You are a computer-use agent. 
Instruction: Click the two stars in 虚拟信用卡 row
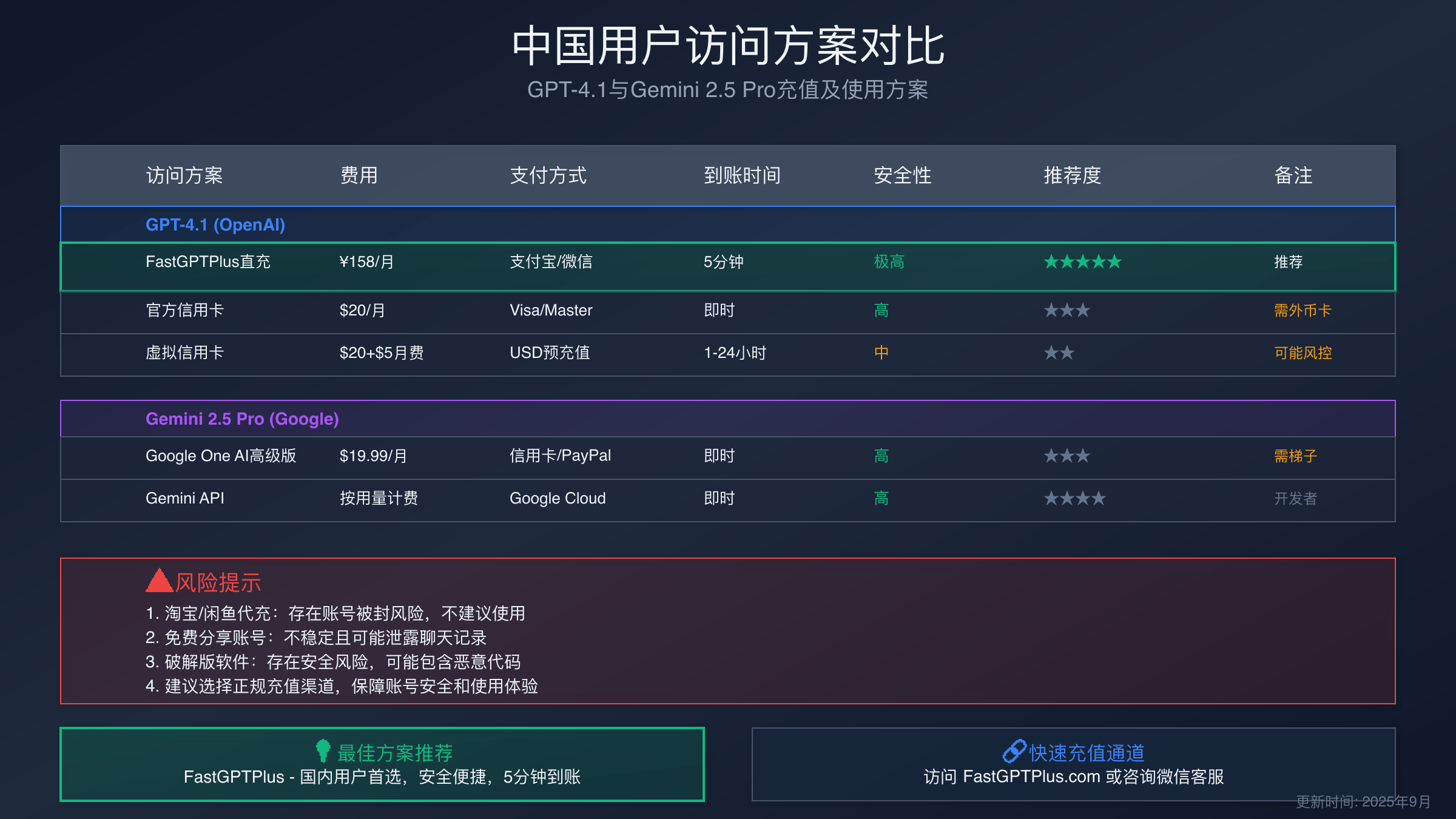click(1059, 353)
